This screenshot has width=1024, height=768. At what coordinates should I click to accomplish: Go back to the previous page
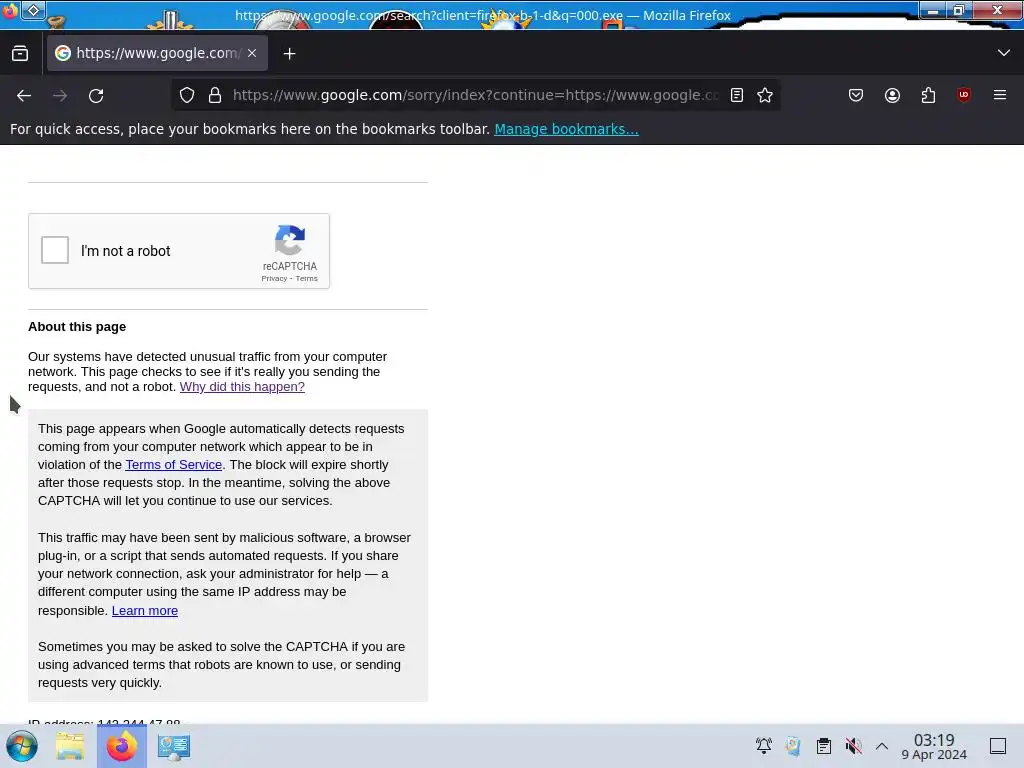(x=24, y=95)
